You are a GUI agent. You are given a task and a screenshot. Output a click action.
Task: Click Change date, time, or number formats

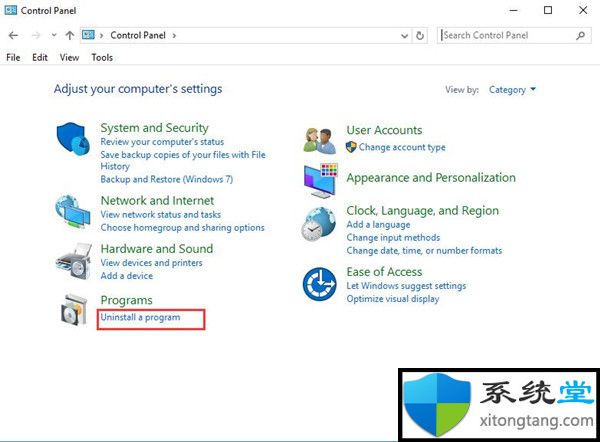(x=424, y=251)
